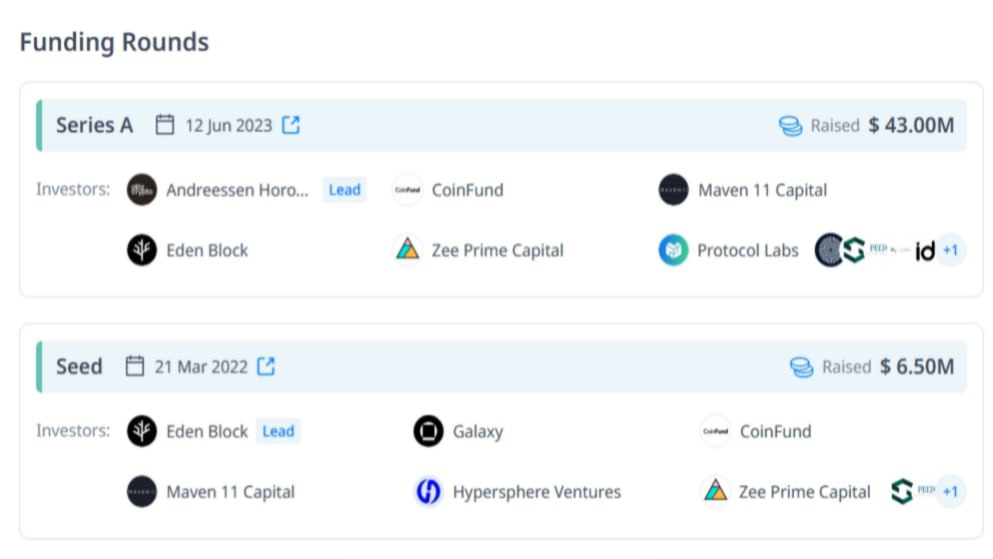The height and width of the screenshot is (559, 993).
Task: Expand the +1 more investors in Series A
Action: [x=951, y=250]
